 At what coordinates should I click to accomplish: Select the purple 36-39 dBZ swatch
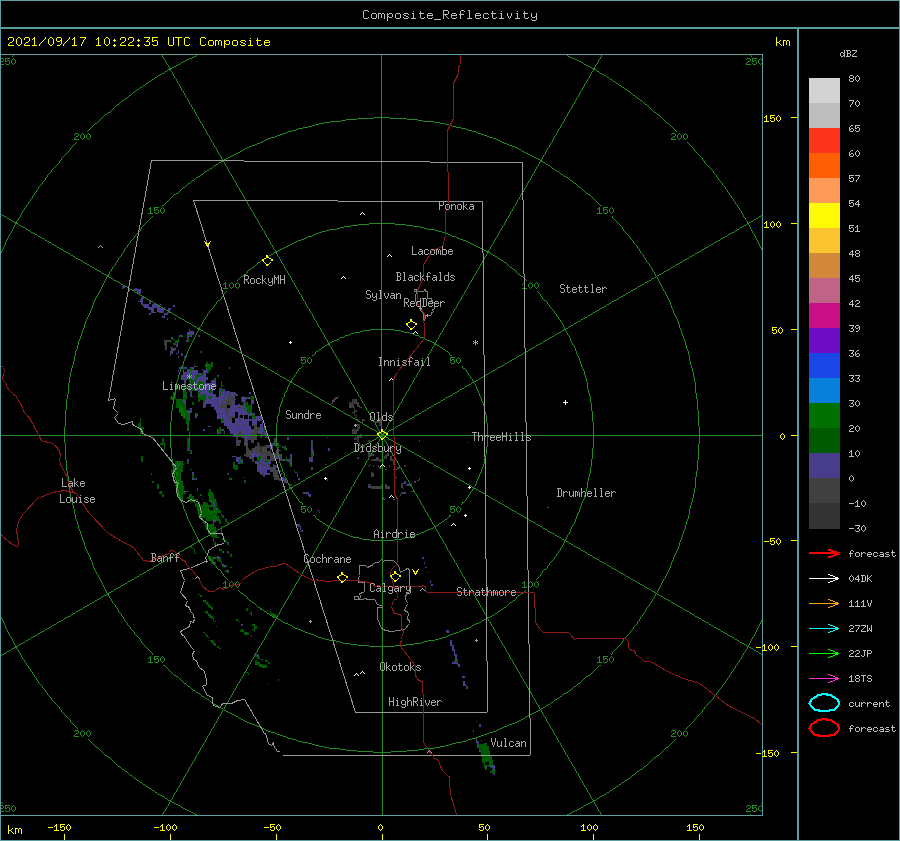[x=824, y=341]
